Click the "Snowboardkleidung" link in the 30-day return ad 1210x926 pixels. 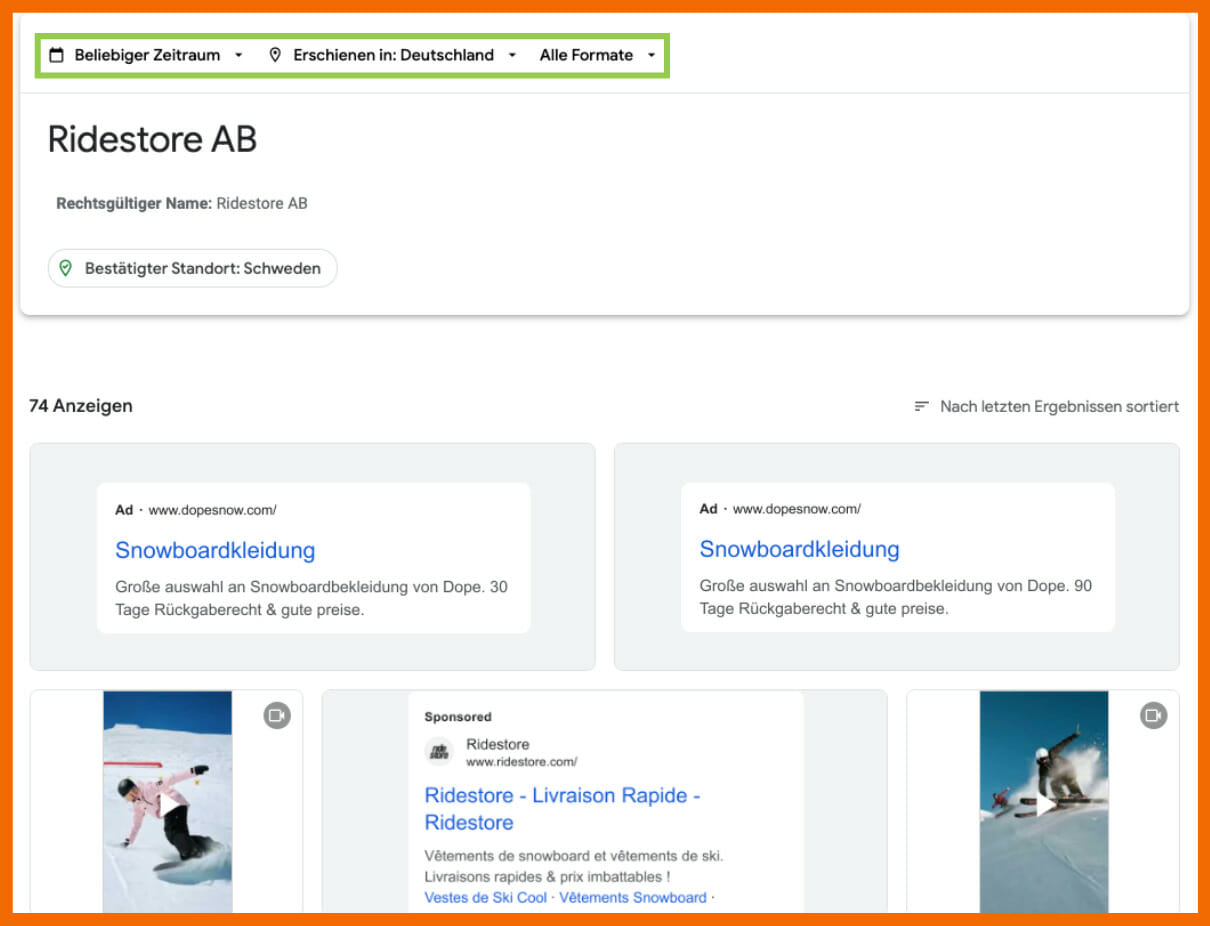click(215, 550)
